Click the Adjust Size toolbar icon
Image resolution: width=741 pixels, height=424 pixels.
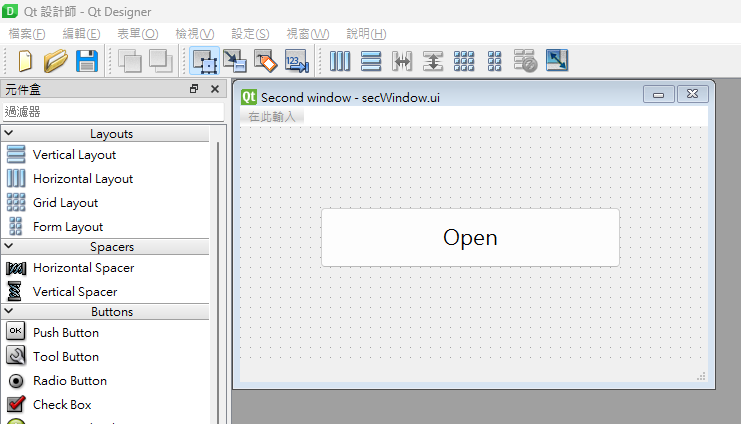pyautogui.click(x=557, y=61)
